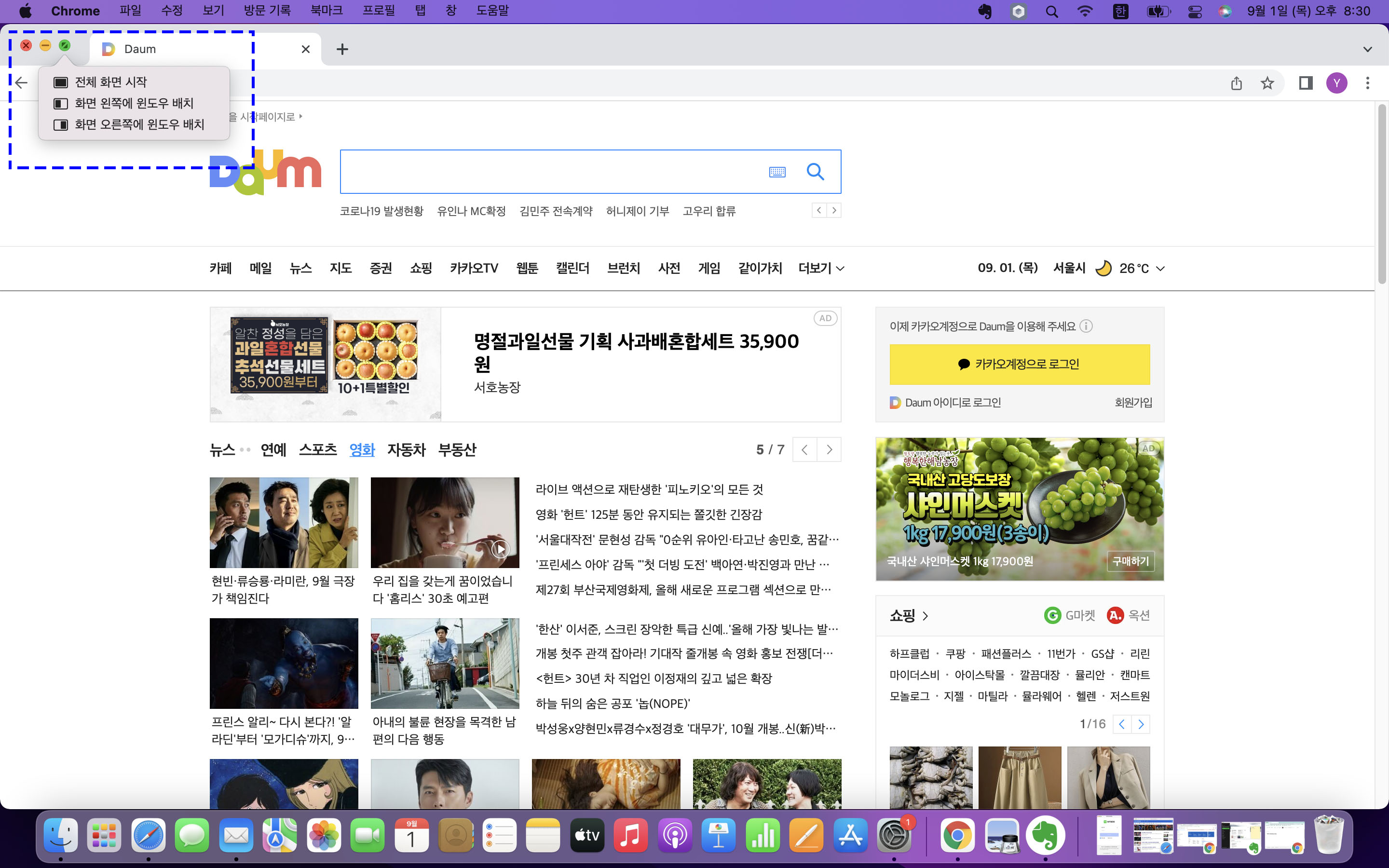Click the search magnifier icon in Daum
Image resolution: width=1389 pixels, height=868 pixels.
[x=815, y=172]
